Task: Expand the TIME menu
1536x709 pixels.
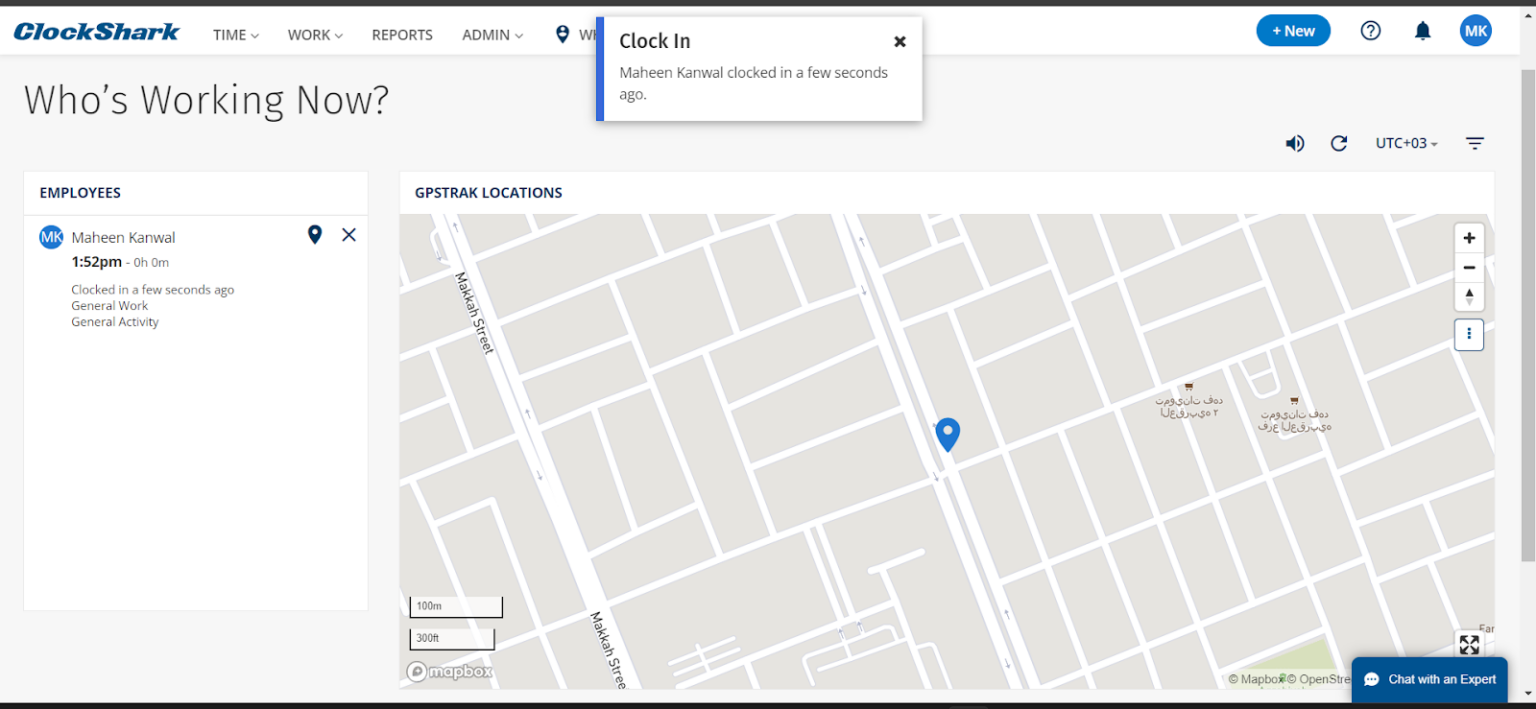Action: [234, 34]
